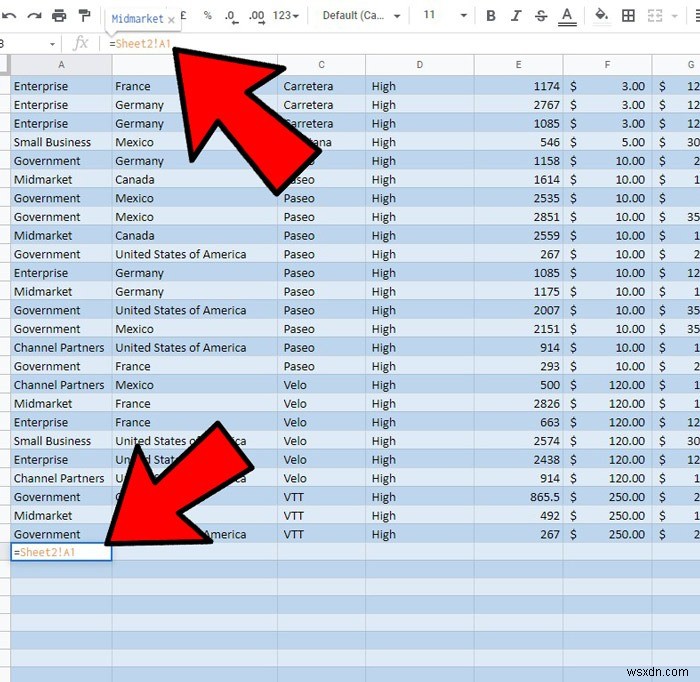Open the Borders tool
Viewport: 700px width, 682px height.
tap(628, 16)
